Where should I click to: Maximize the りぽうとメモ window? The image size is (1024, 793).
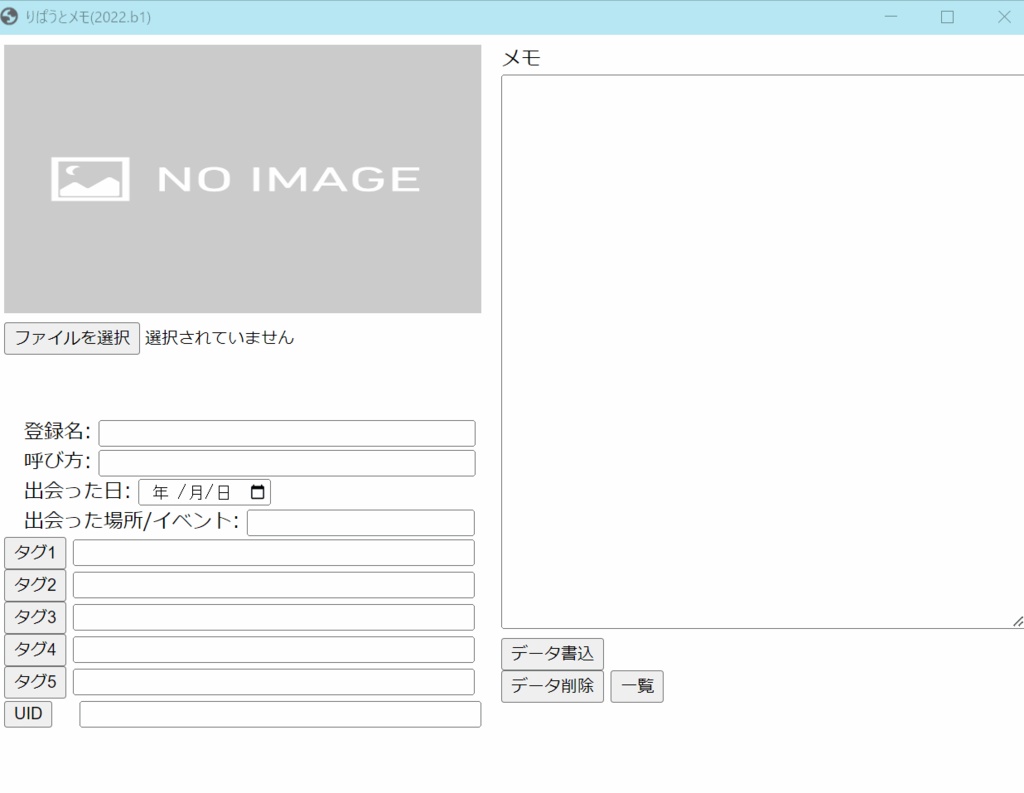[x=947, y=17]
